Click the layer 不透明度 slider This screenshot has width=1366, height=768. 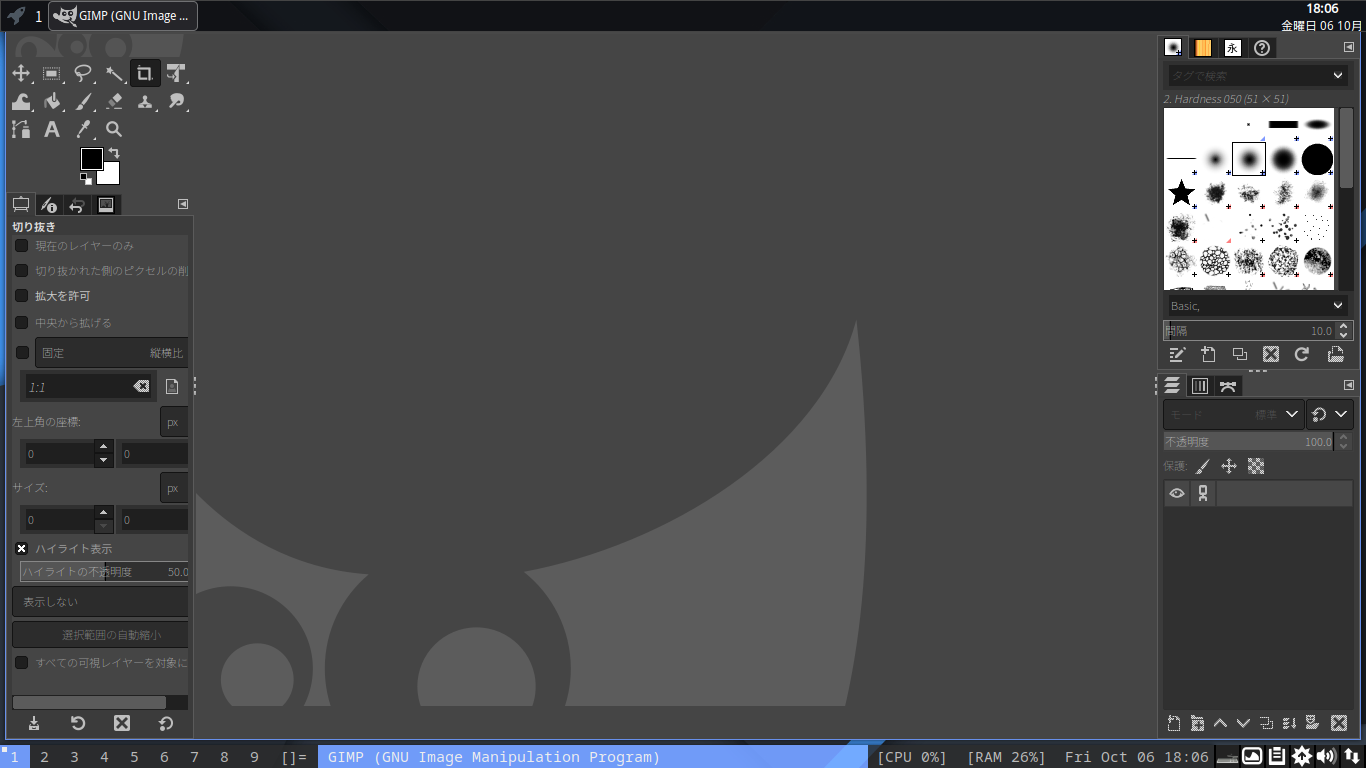[x=1249, y=441]
